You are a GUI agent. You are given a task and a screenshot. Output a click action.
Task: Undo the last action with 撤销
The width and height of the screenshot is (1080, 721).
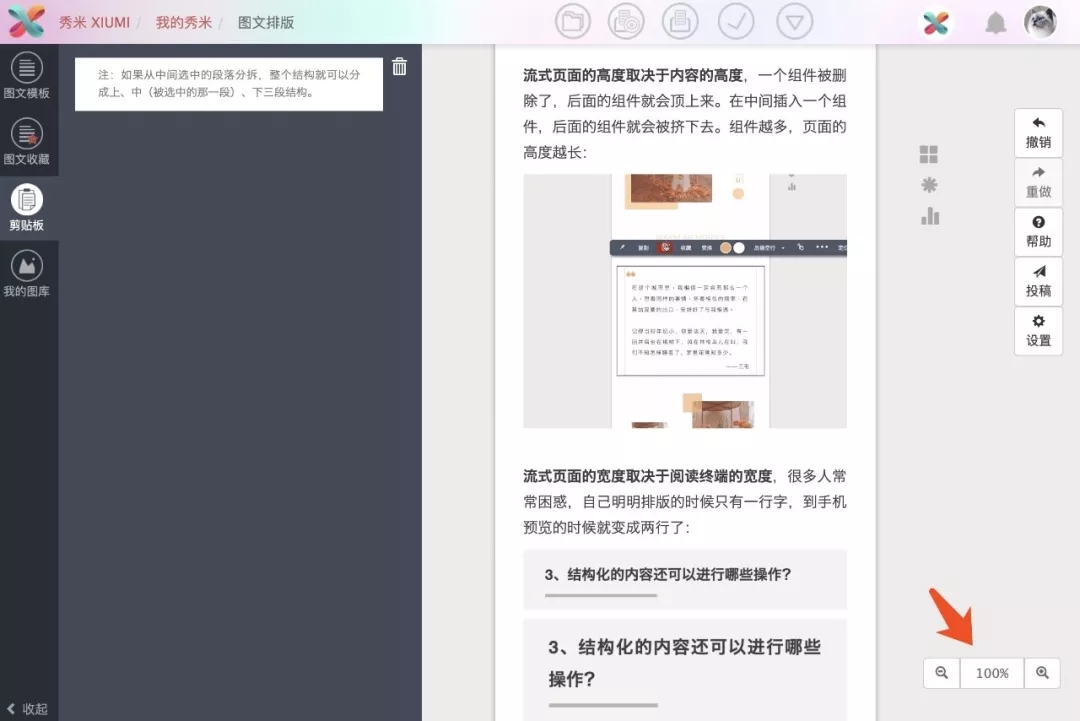(x=1038, y=131)
